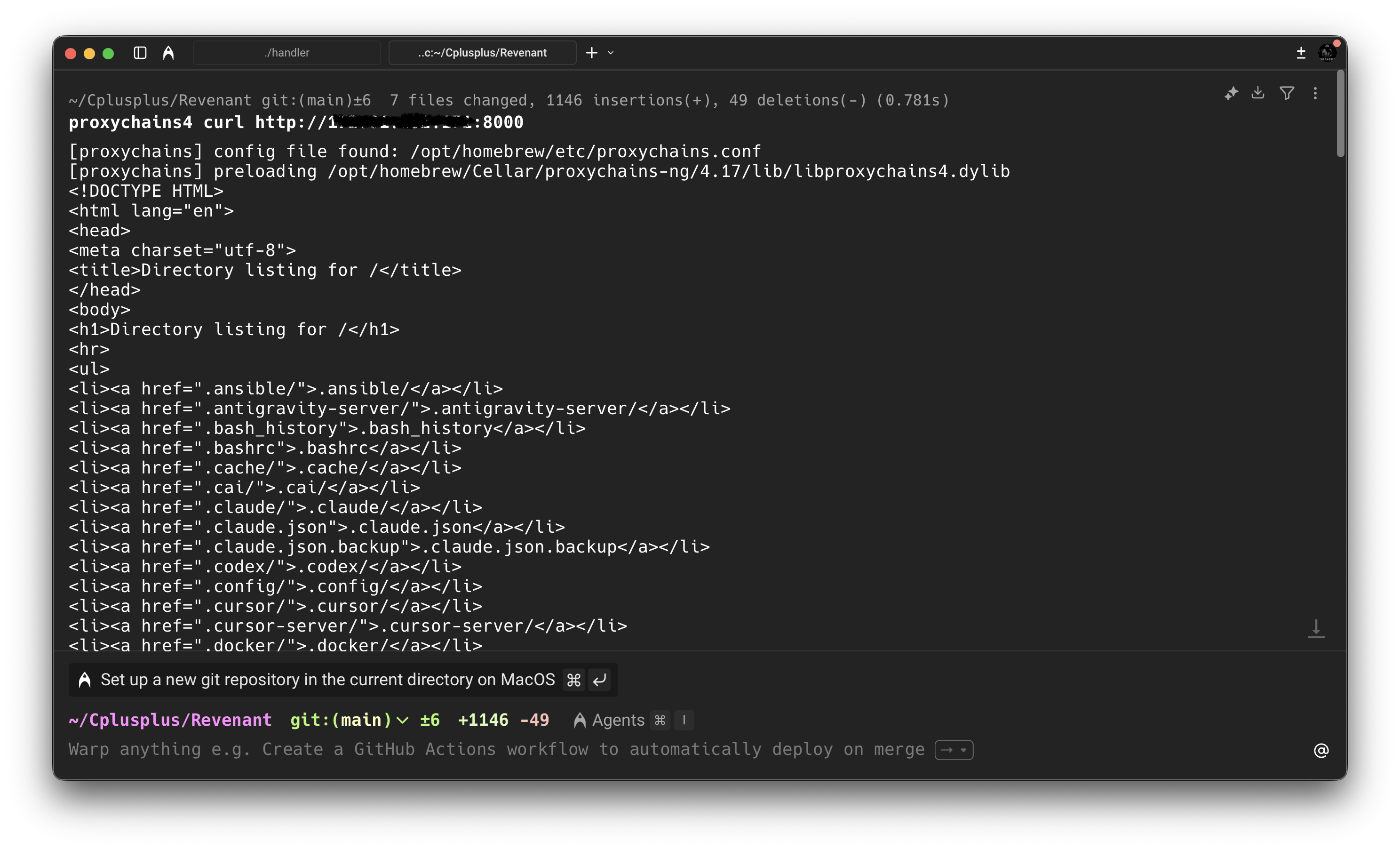Viewport: 1400px width, 850px height.
Task: Open the AI actions sparkle icon on the output block
Action: [1232, 93]
